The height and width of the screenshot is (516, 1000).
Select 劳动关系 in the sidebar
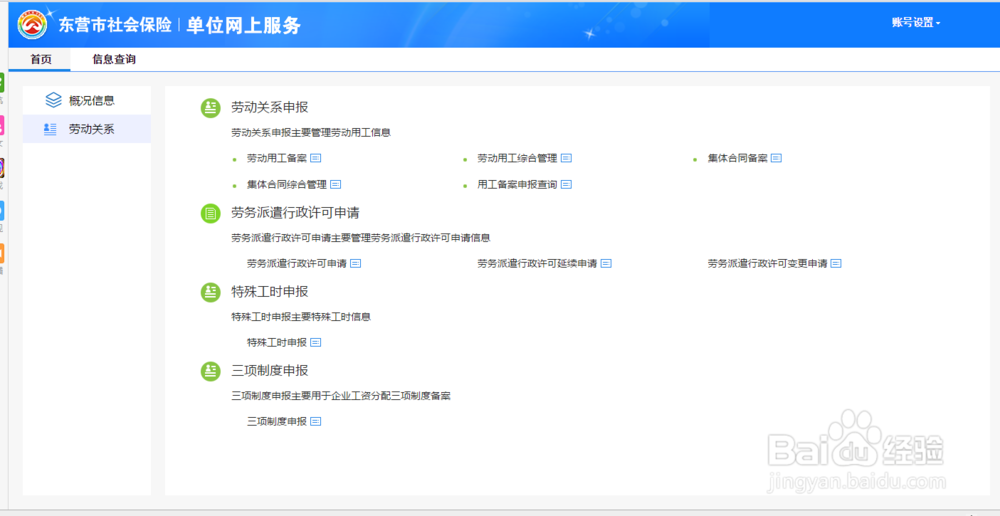pos(87,129)
